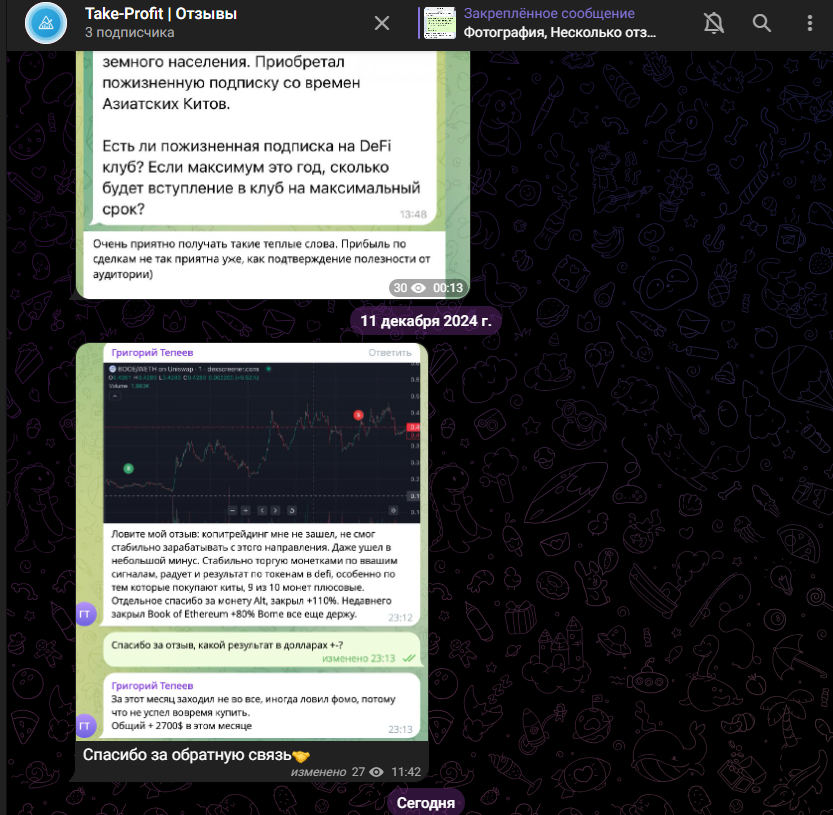Click the handshake emoji in the caption
Image resolution: width=833 pixels, height=815 pixels.
[301, 754]
